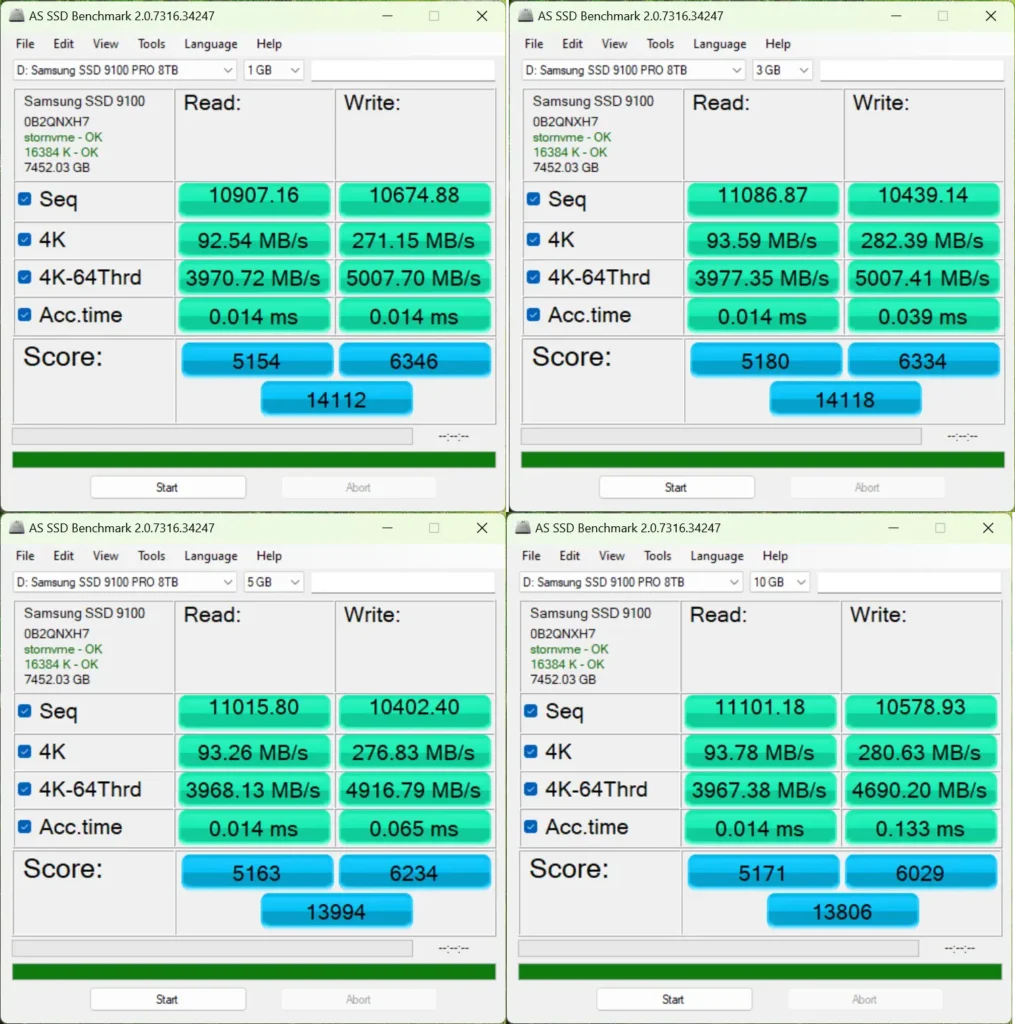Open Tools menu in the 10 GB window
The image size is (1015, 1024).
point(658,556)
